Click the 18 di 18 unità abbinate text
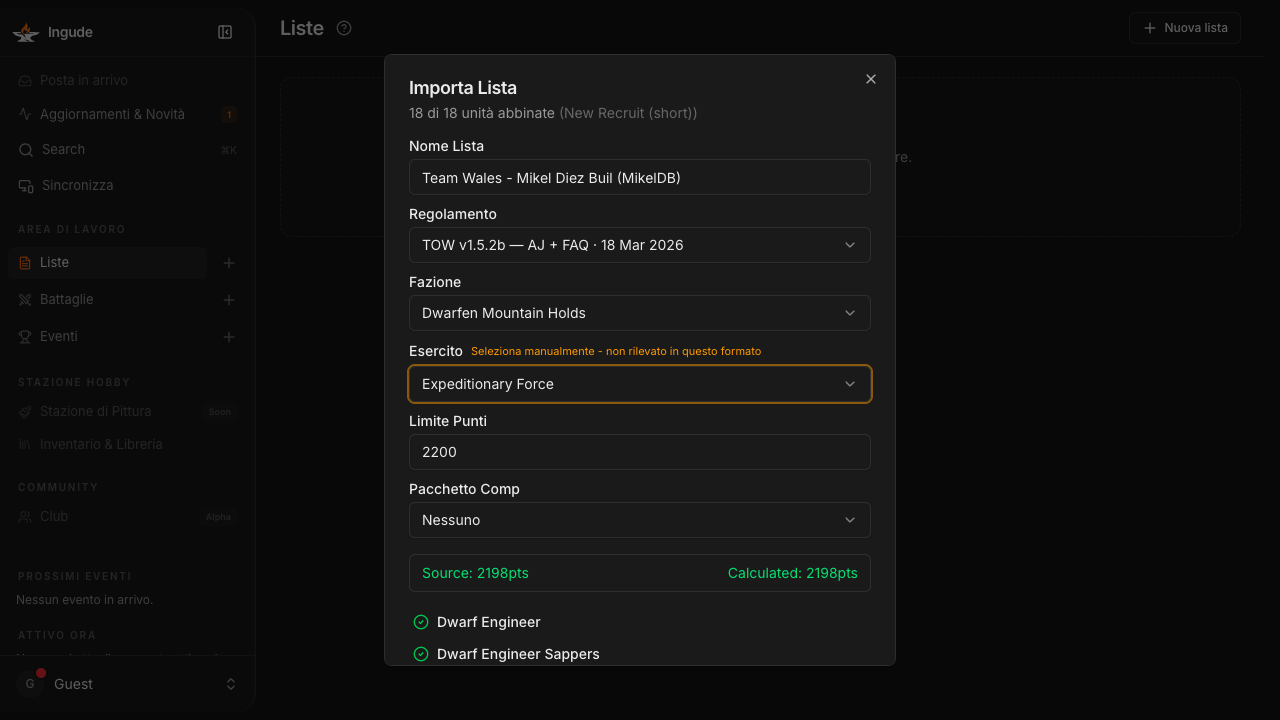 point(482,113)
